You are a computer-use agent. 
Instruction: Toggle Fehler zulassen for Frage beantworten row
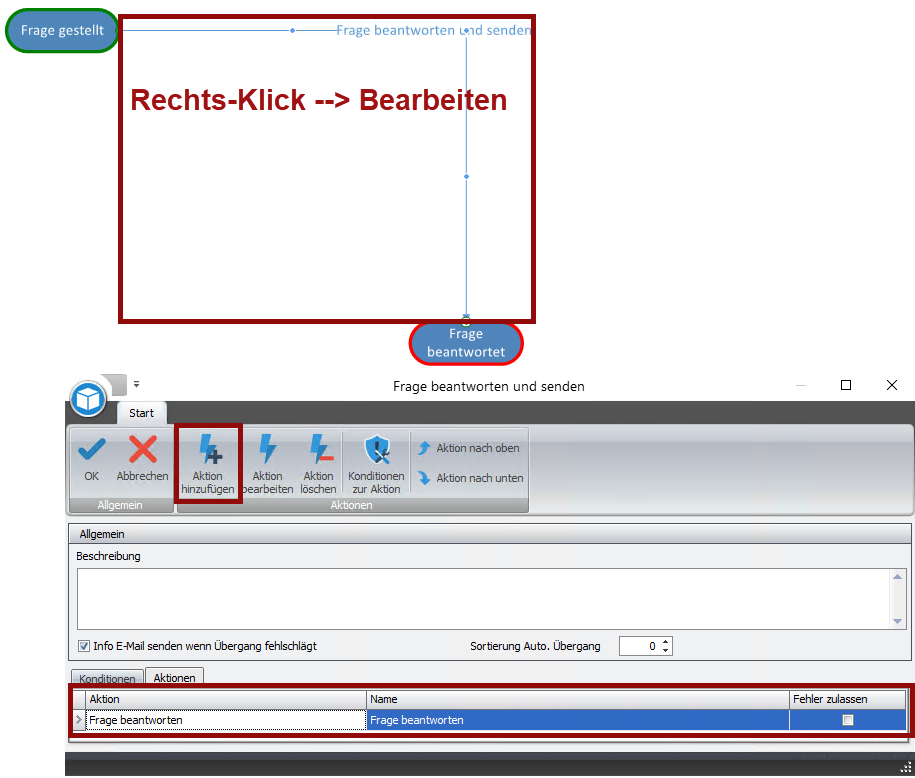coord(848,720)
